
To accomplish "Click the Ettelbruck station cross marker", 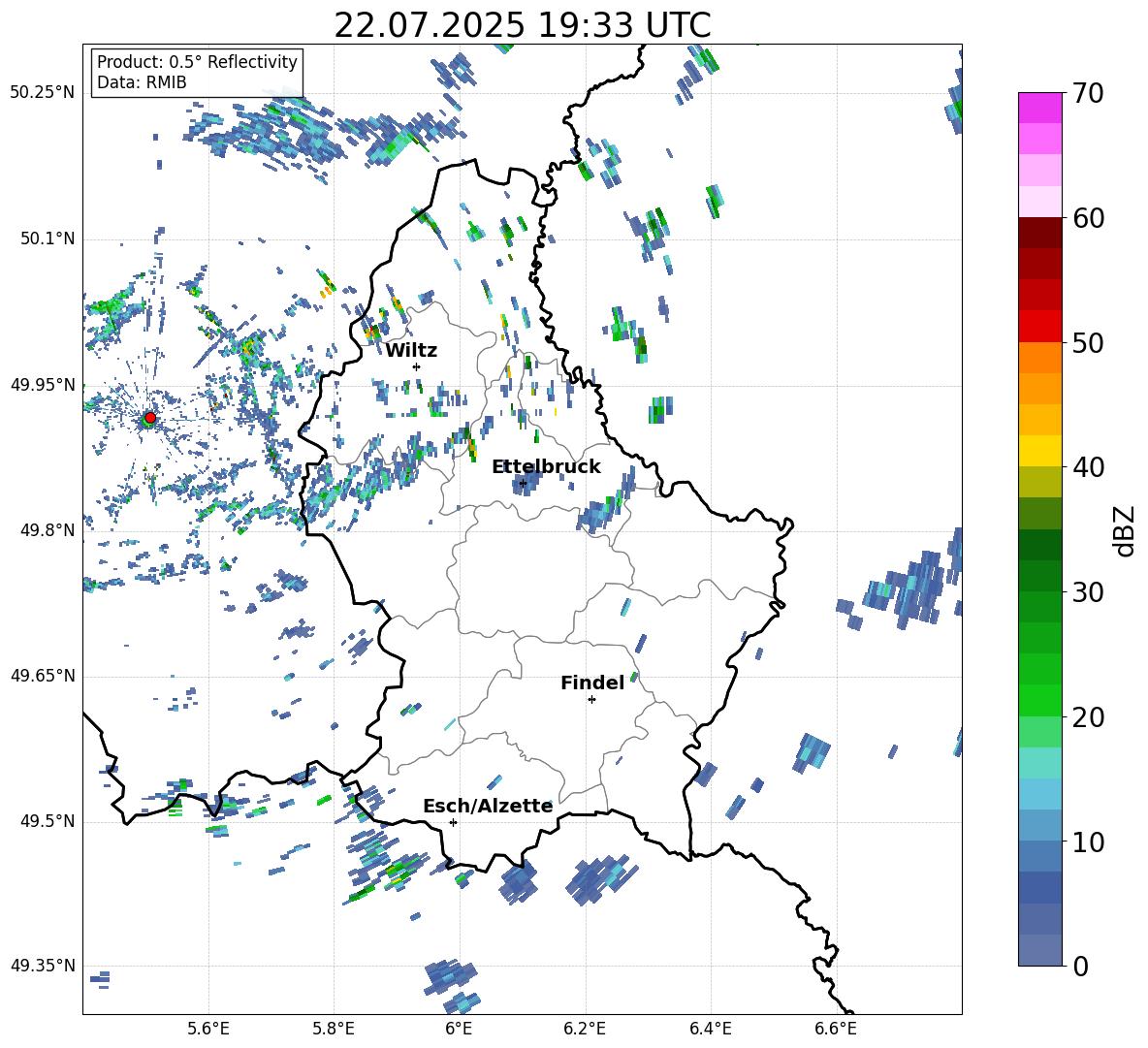I will (x=523, y=483).
